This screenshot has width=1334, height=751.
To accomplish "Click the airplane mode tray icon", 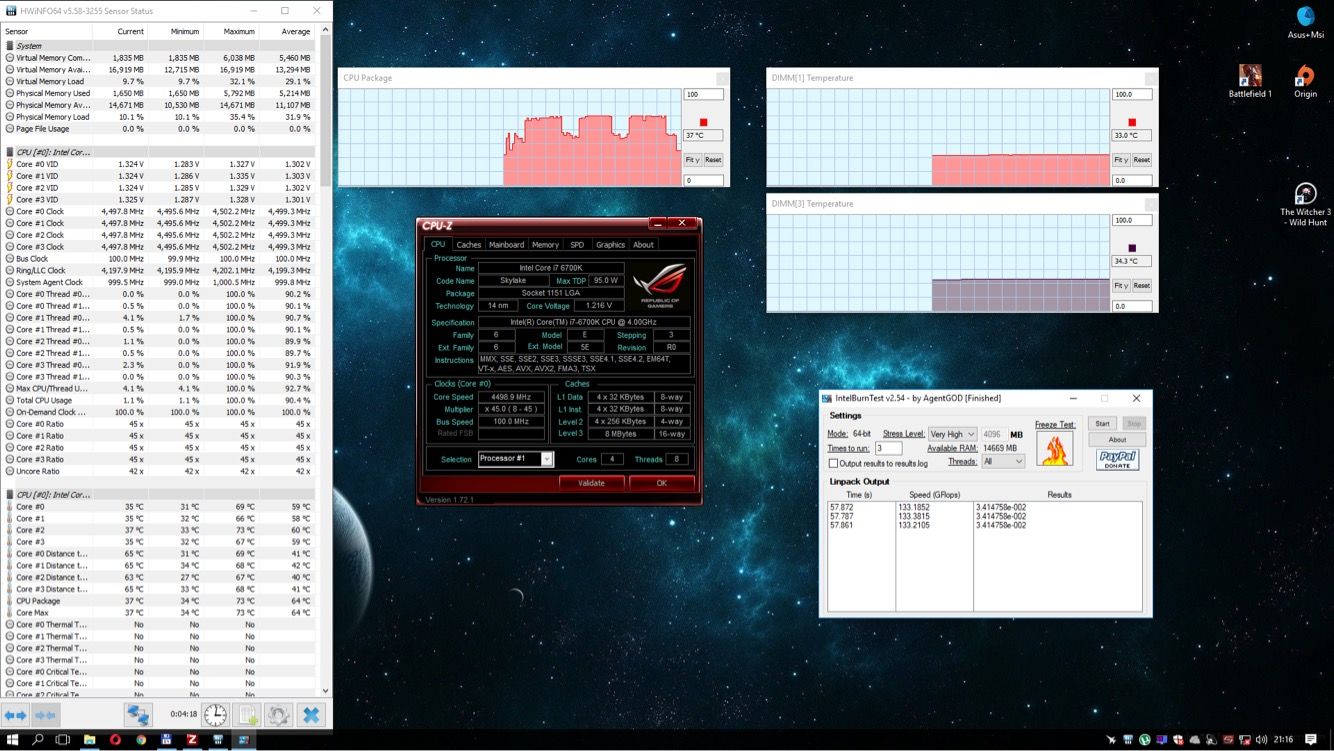I will click(1111, 740).
